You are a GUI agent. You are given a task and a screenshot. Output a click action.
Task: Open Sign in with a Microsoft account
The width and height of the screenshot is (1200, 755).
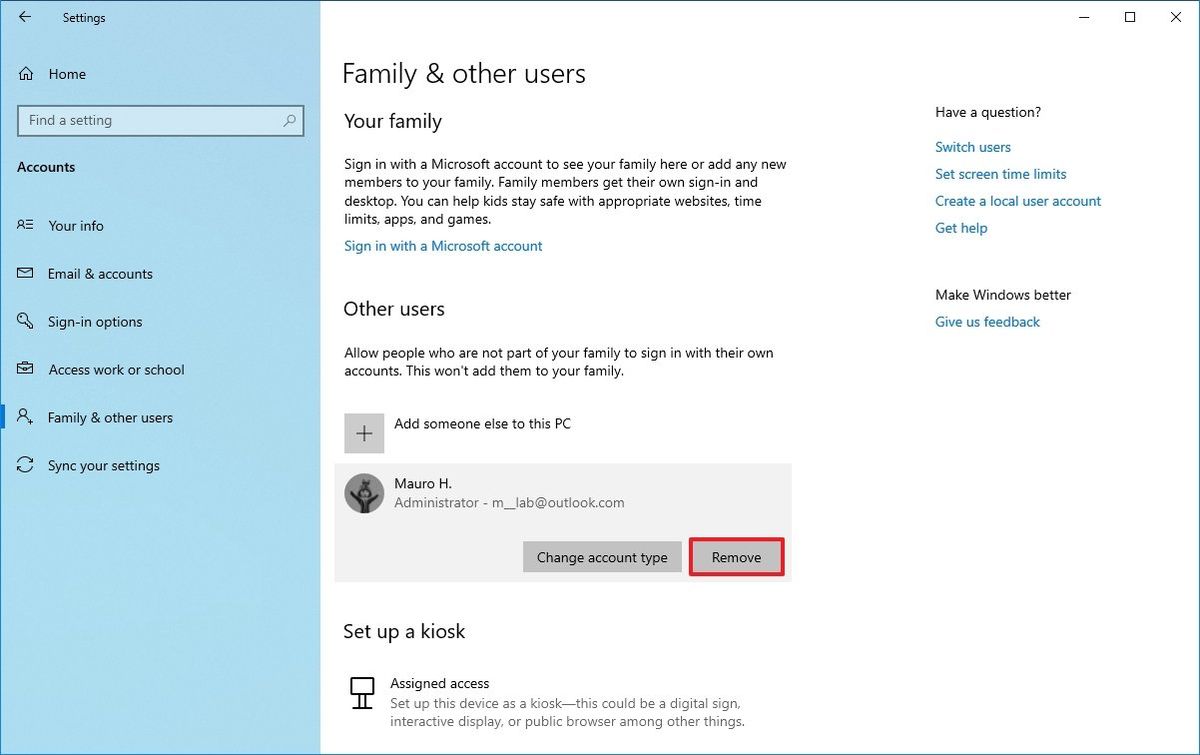click(x=443, y=245)
